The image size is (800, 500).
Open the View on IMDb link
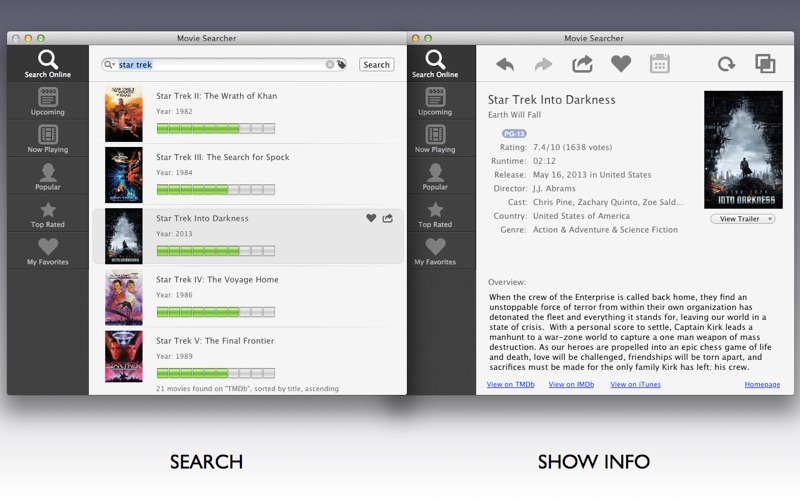(x=571, y=384)
